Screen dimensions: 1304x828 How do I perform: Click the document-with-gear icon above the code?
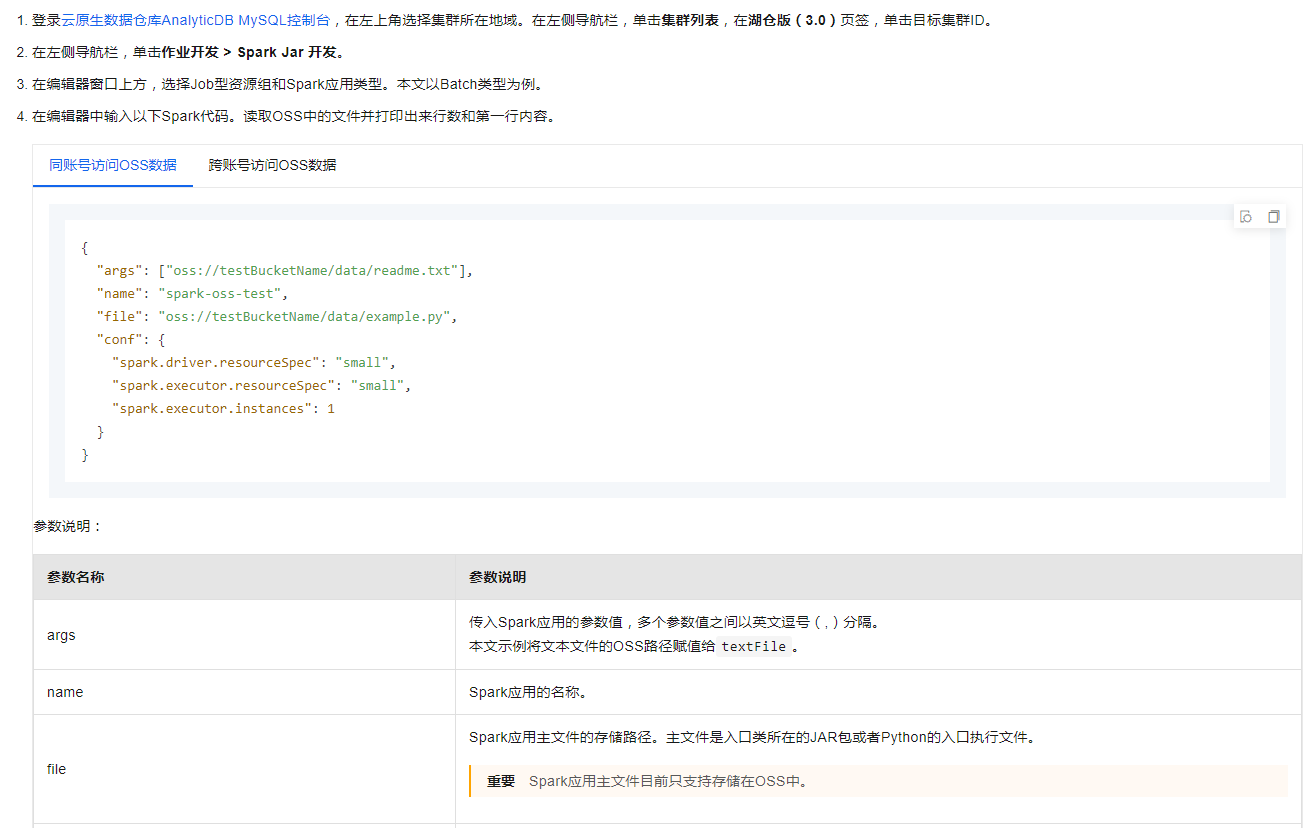(x=1246, y=216)
